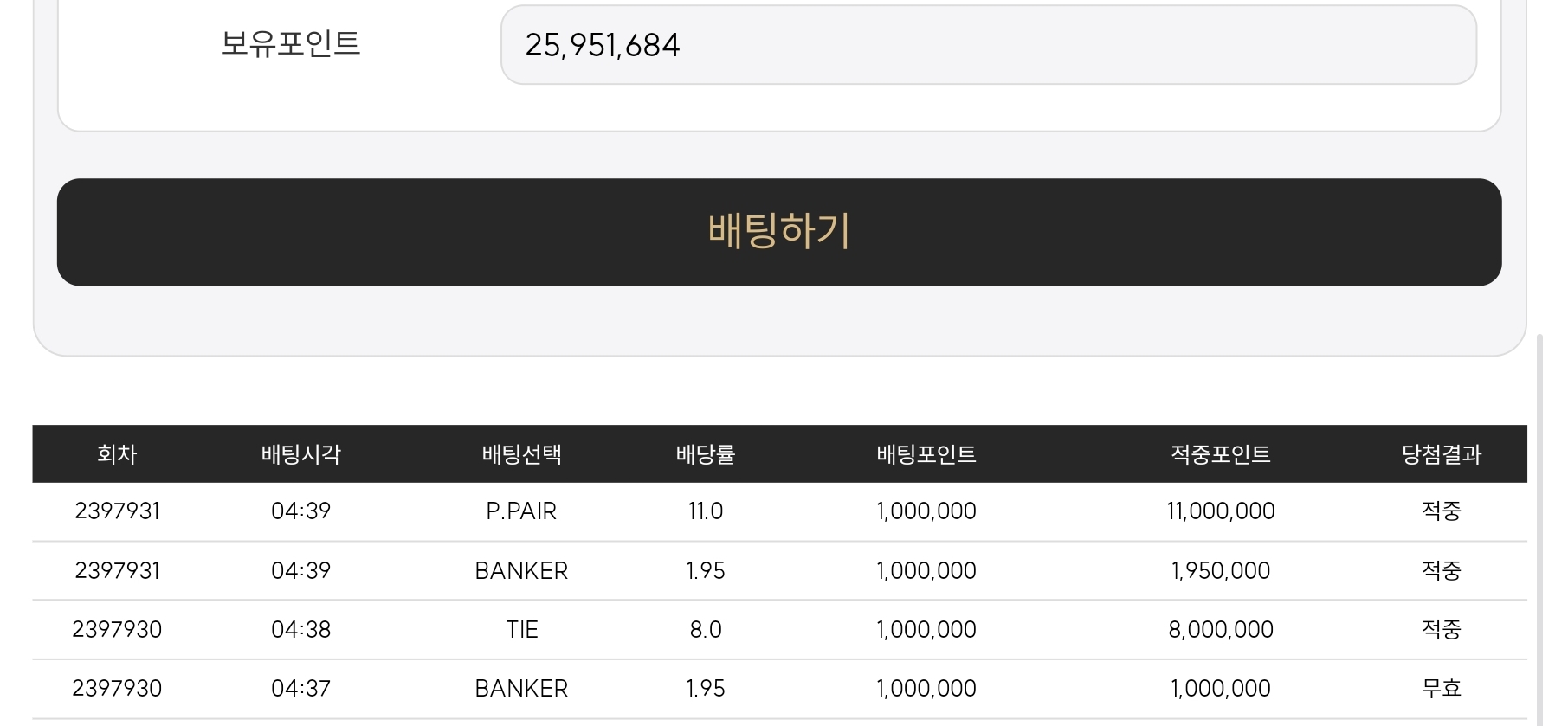
Task: Select the 적중포인트 column header
Action: tap(1221, 454)
